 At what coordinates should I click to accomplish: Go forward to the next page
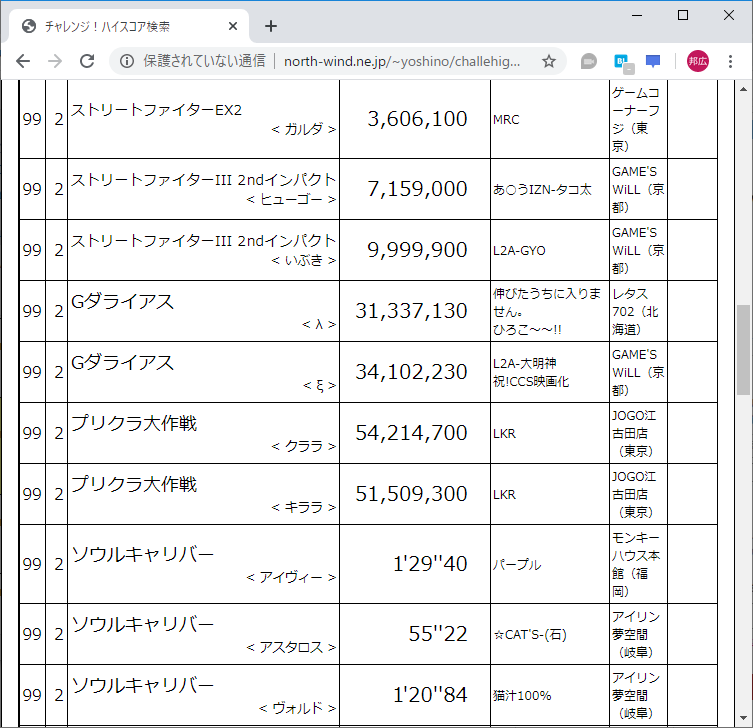pos(55,61)
